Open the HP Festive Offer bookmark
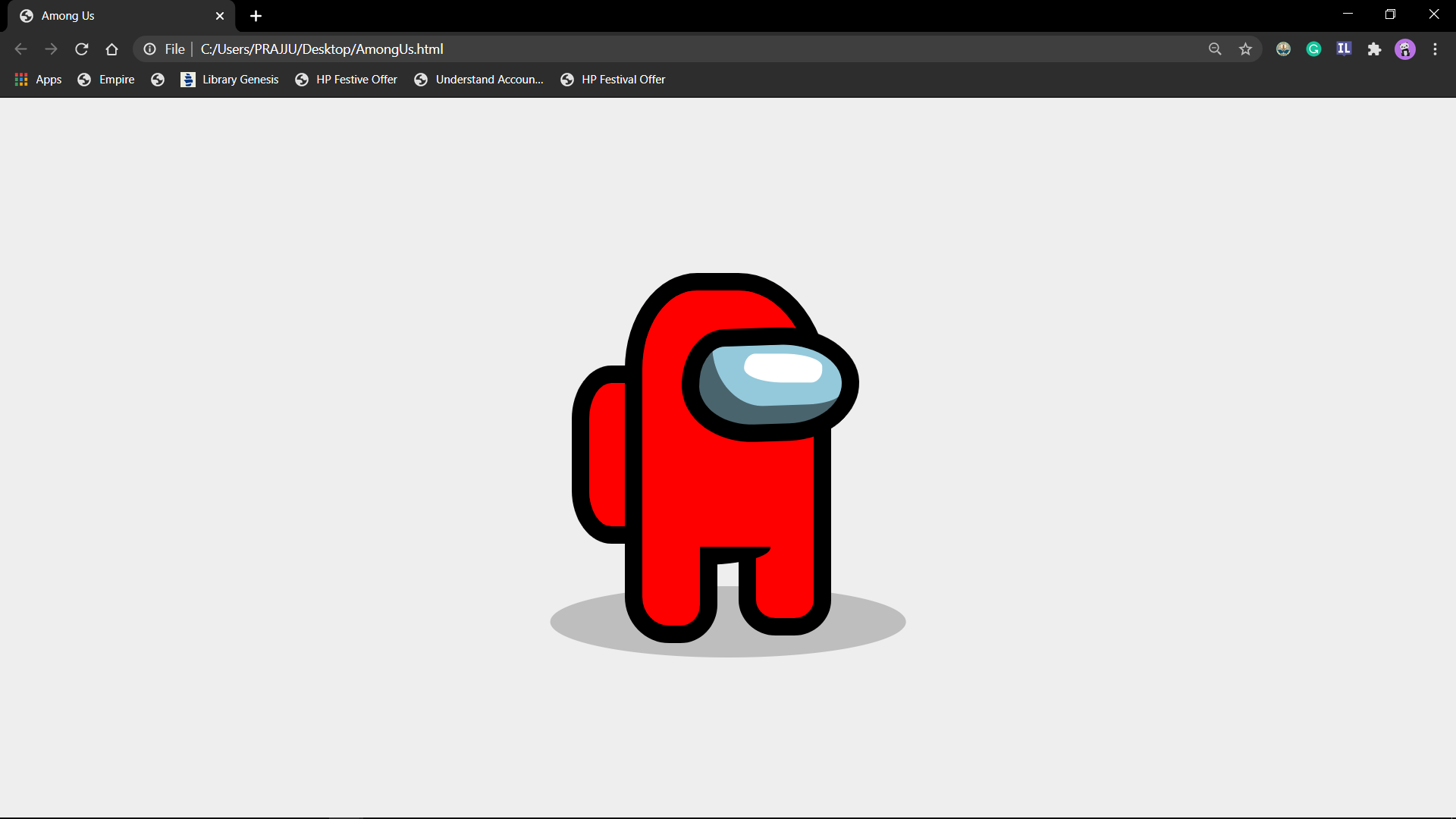The image size is (1456, 819). (x=347, y=80)
